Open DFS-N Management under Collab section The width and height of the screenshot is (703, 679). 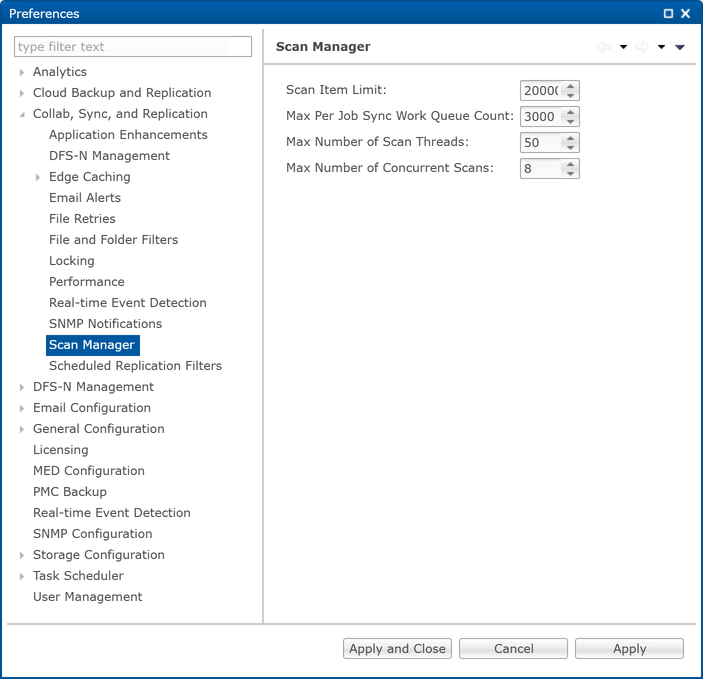[x=109, y=156]
